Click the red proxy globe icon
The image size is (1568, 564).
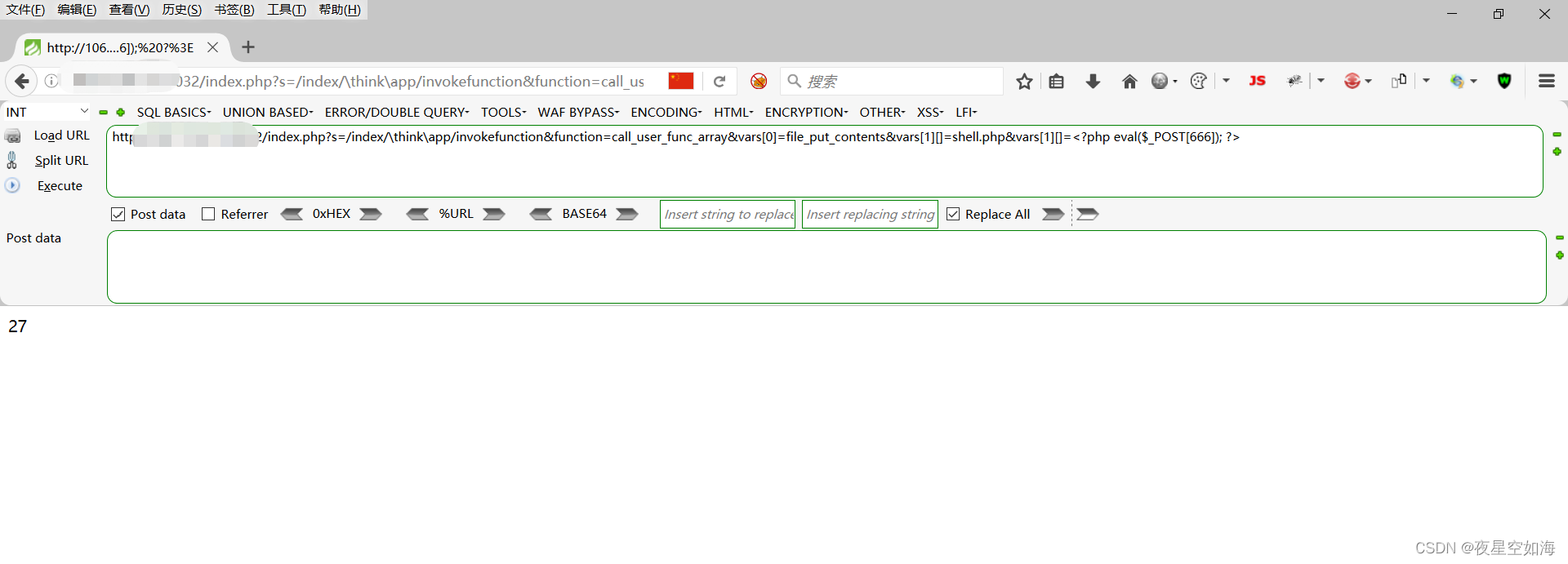click(1352, 81)
